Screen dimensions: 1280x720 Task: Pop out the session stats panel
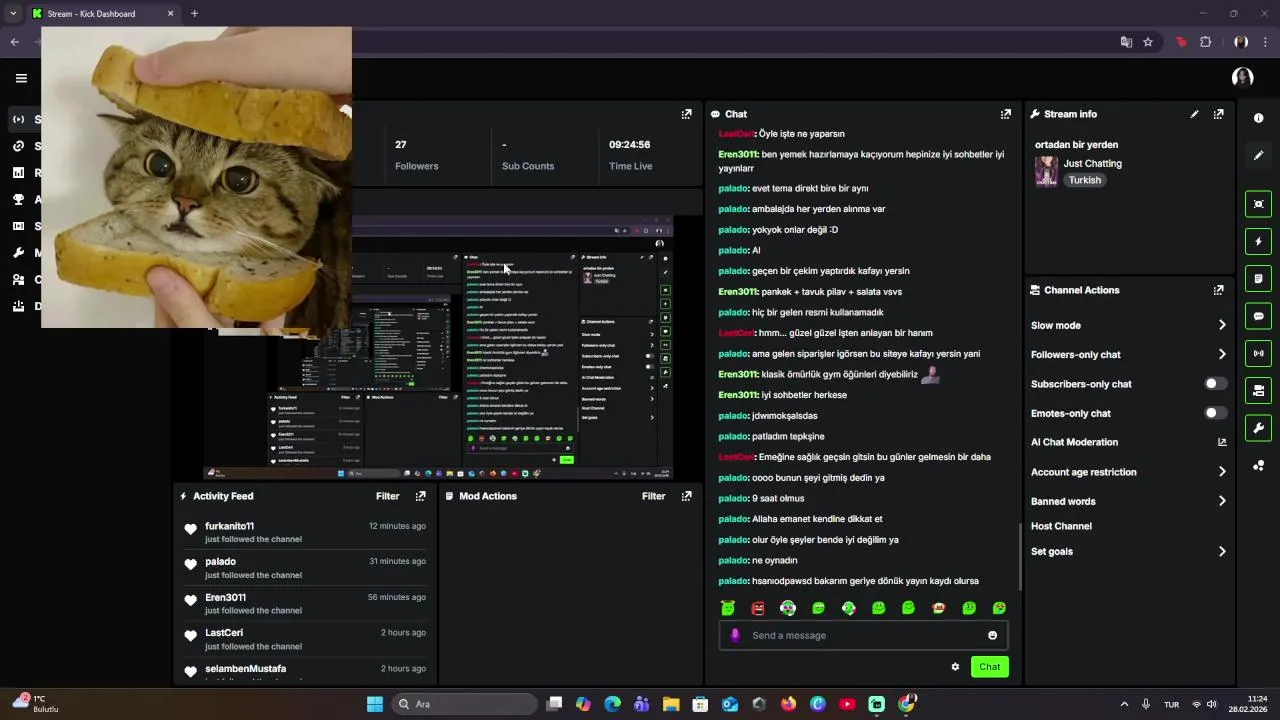(x=686, y=114)
